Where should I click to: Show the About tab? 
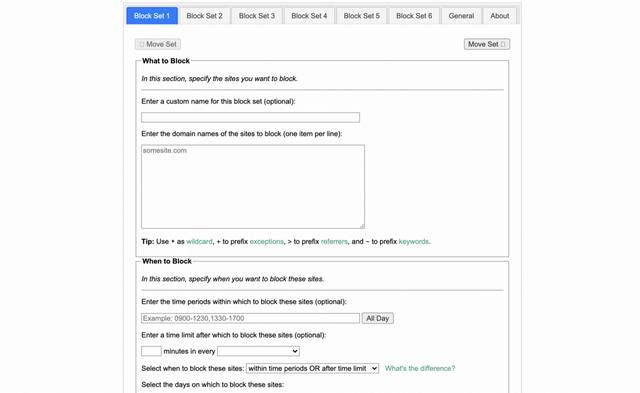(x=500, y=16)
